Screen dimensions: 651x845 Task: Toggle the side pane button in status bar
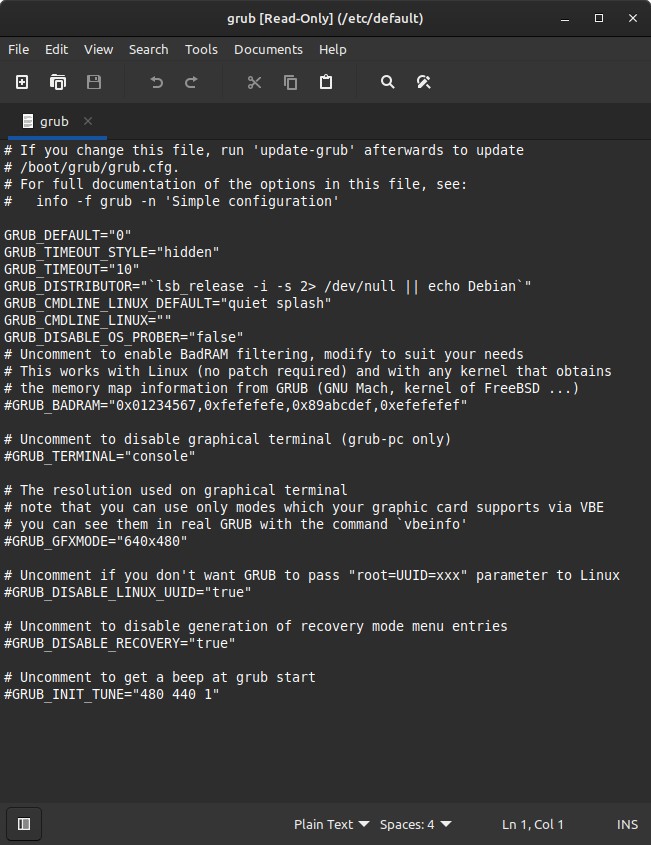[24, 824]
